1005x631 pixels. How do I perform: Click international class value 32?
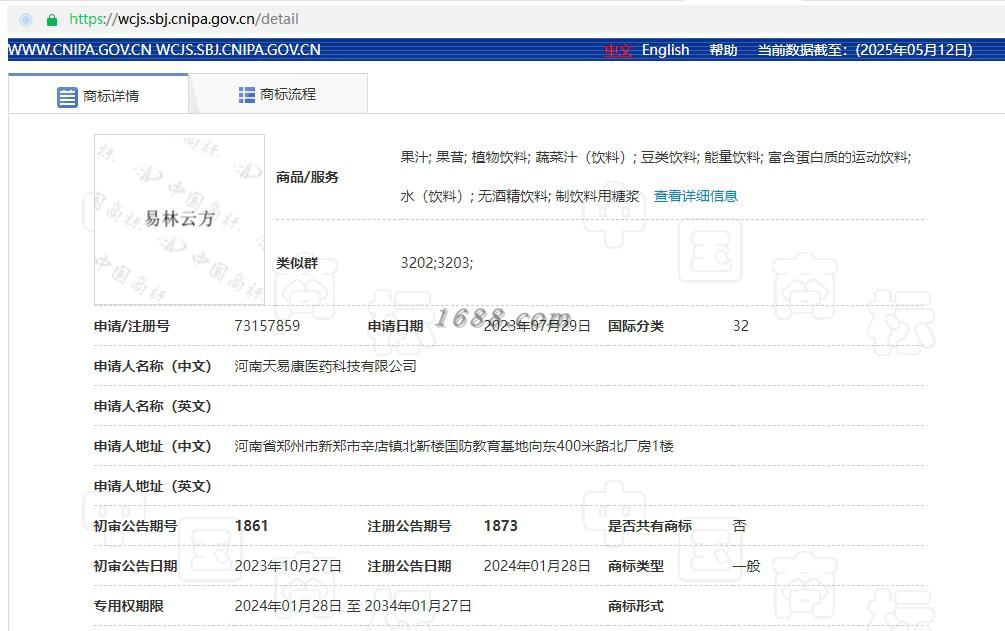[741, 326]
